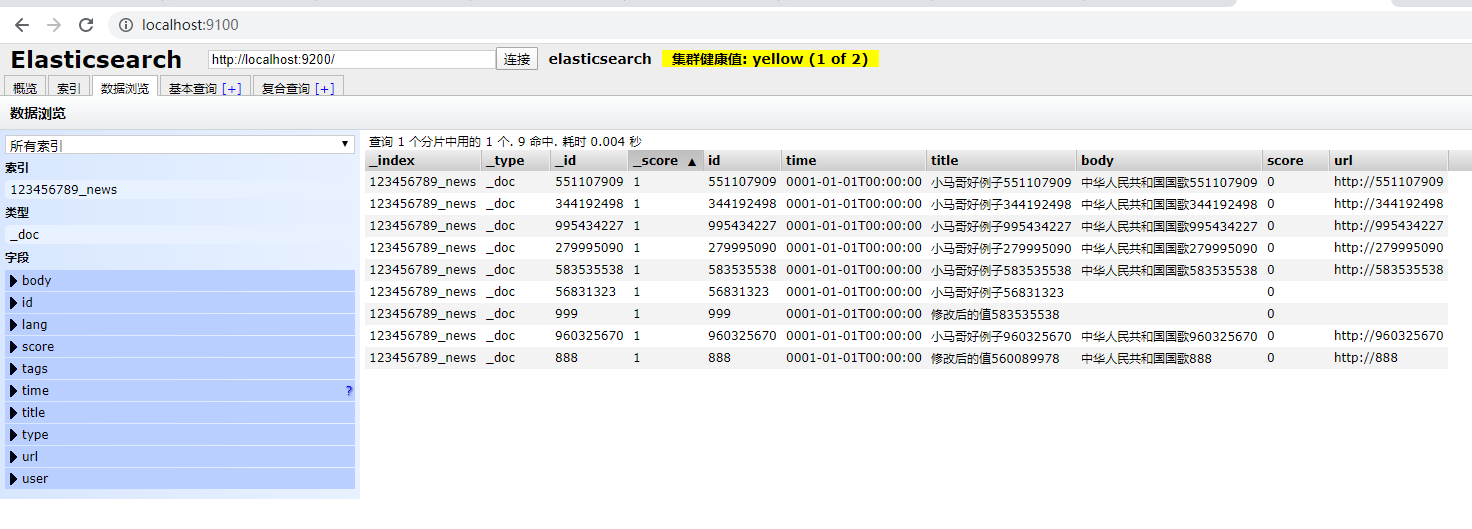
Task: Sort by _index column header
Action: [x=423, y=160]
